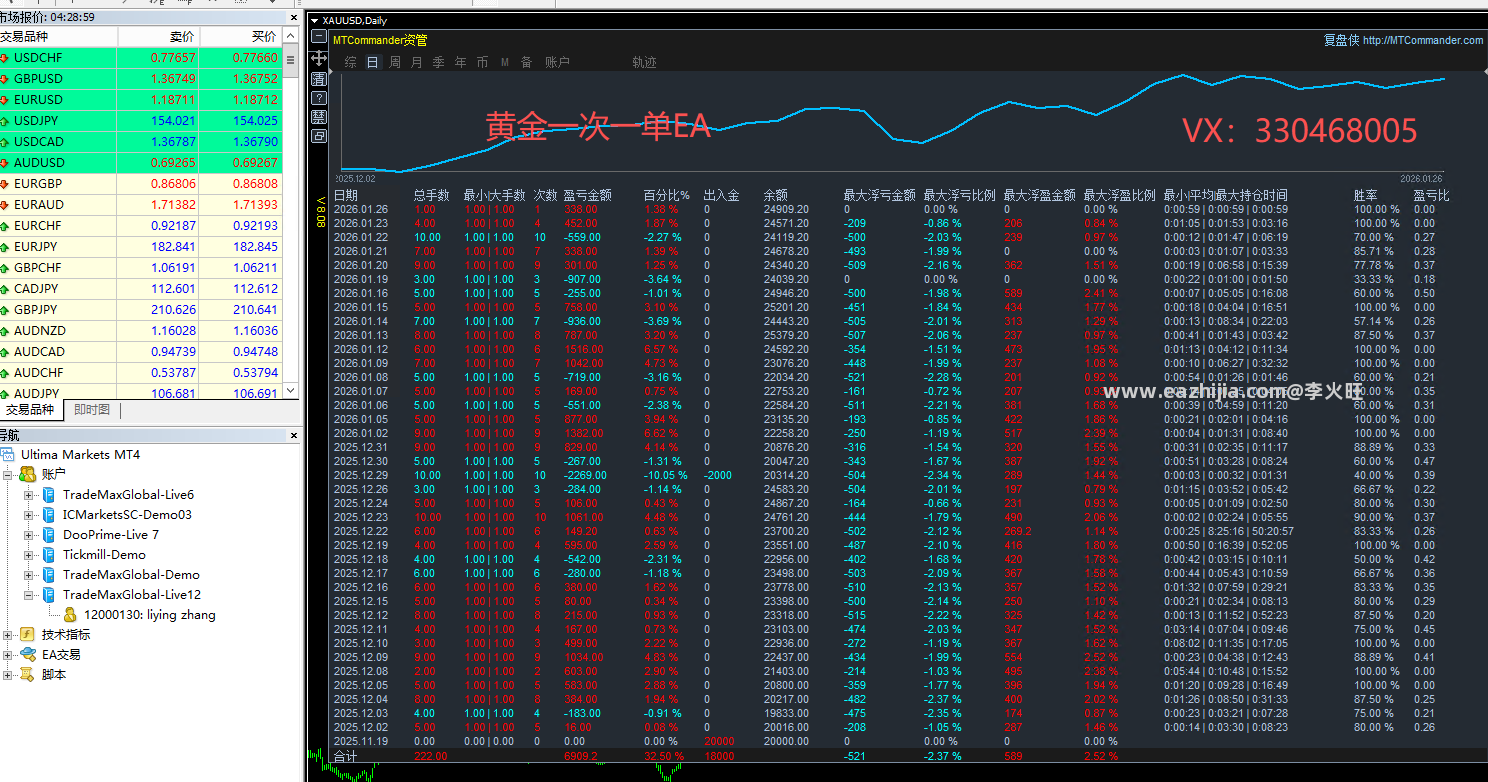The image size is (1488, 782).
Task: Expand the 脚本 node
Action: (8, 675)
